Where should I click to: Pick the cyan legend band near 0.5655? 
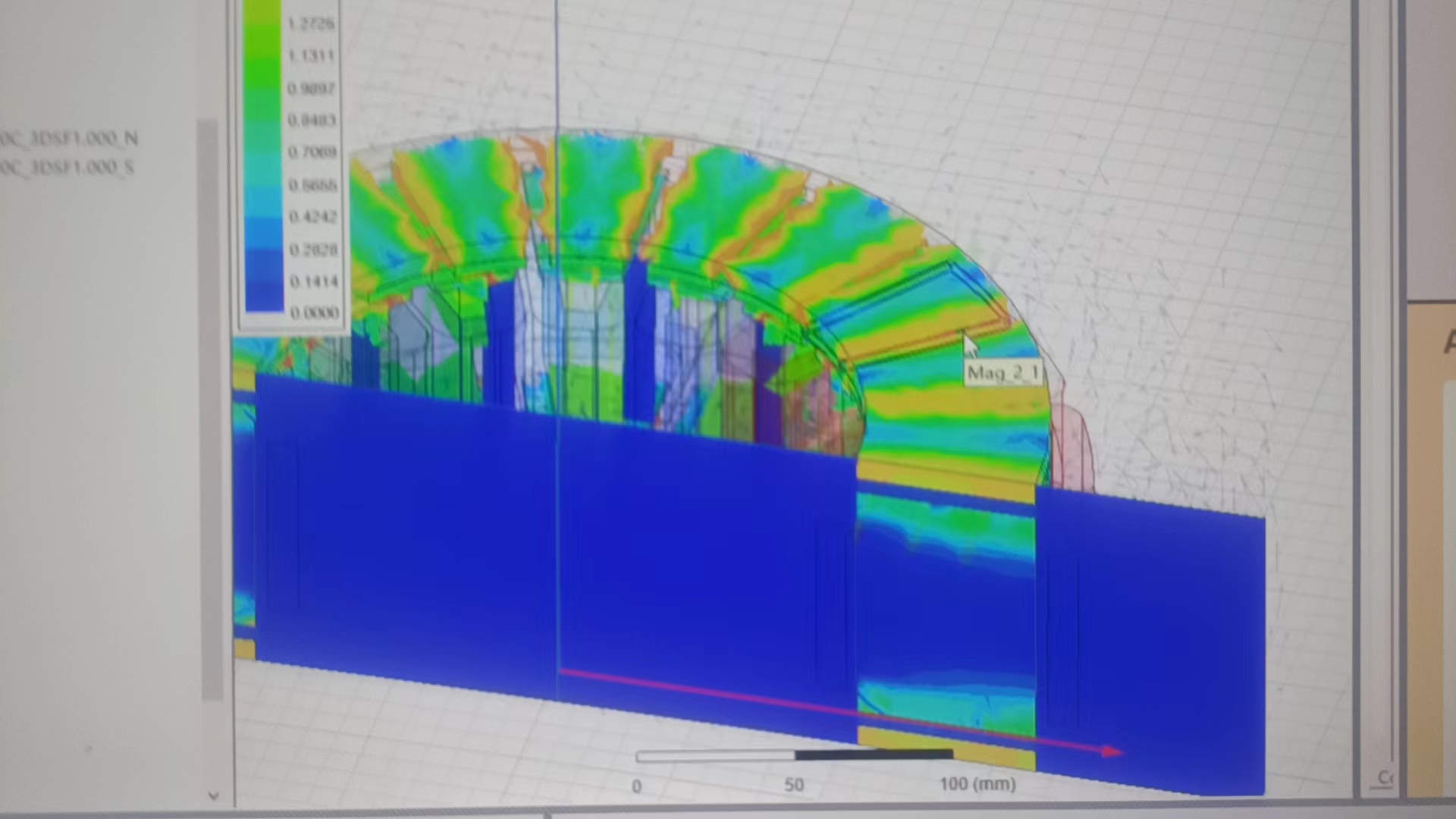[263, 186]
